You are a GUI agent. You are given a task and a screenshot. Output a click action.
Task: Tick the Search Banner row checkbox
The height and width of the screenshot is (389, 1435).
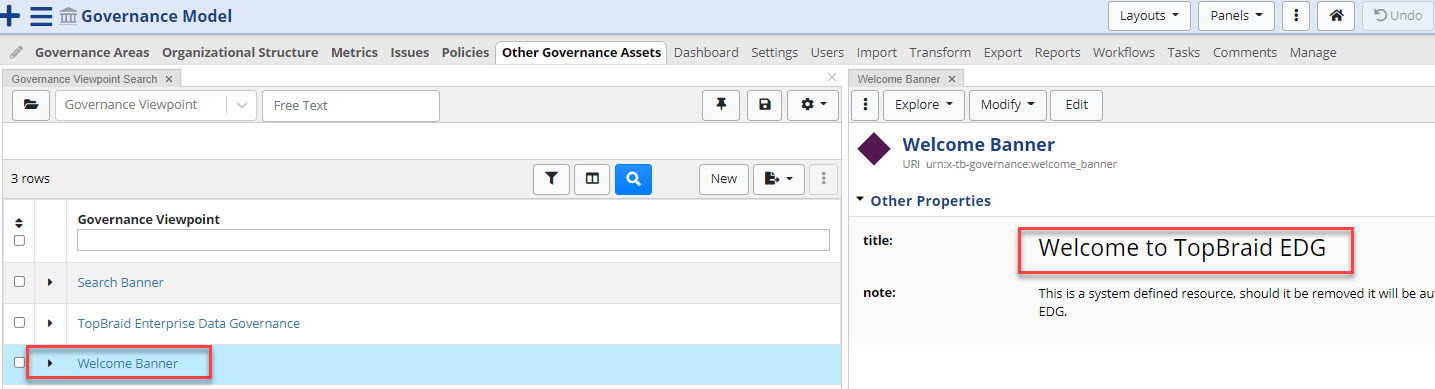(x=19, y=282)
